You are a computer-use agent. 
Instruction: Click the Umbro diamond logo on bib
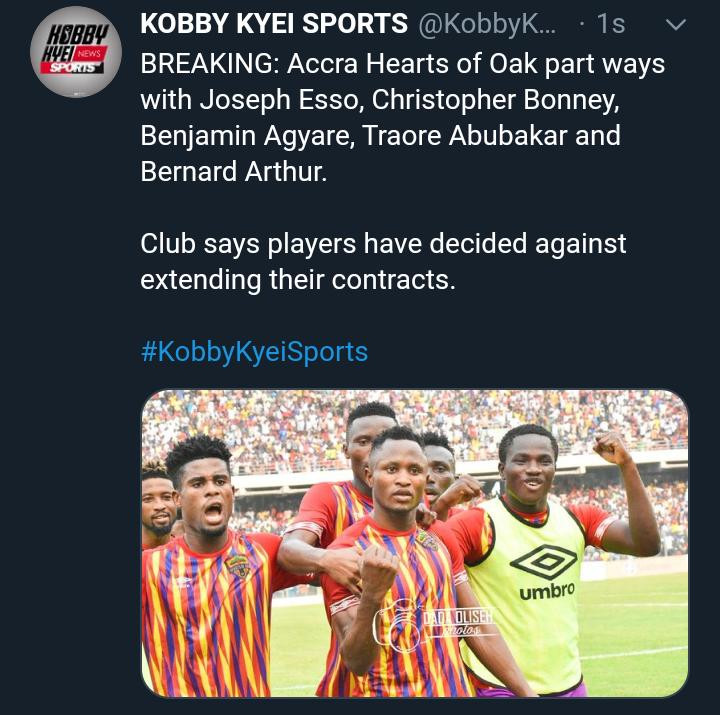point(544,561)
